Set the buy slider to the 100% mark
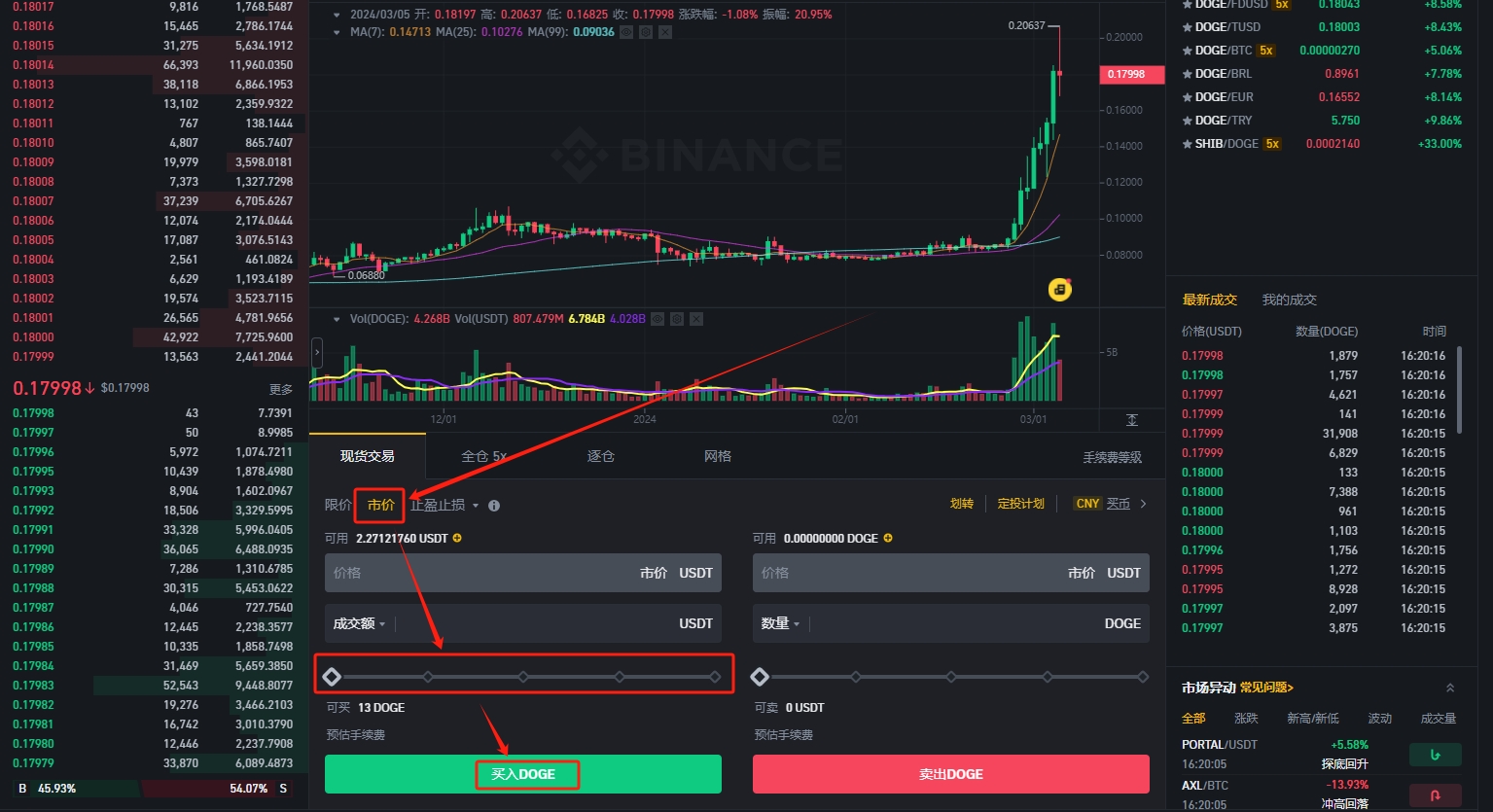 [715, 677]
